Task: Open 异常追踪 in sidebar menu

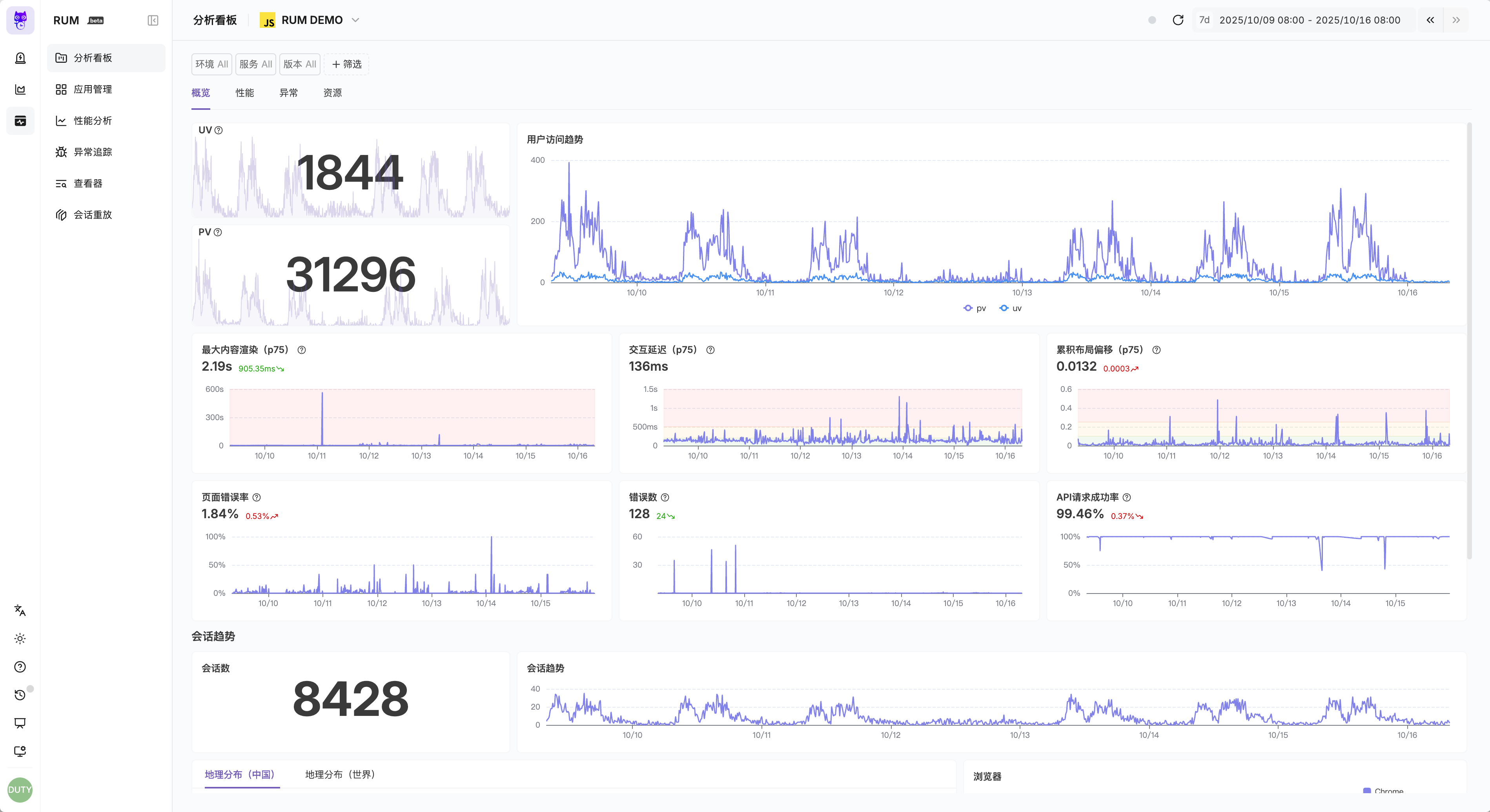Action: coord(93,152)
